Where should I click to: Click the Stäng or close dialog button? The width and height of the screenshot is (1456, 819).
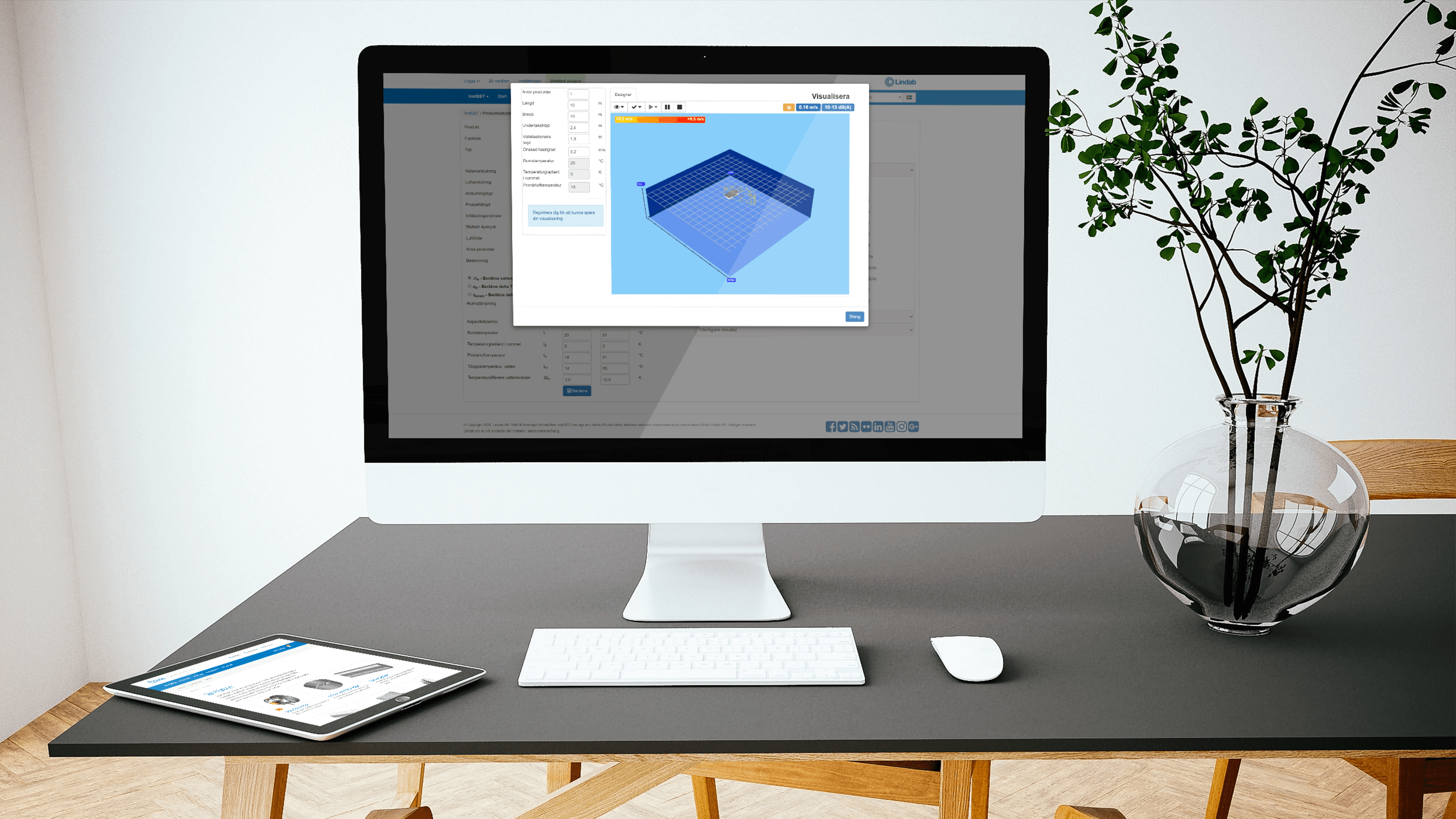pos(855,316)
